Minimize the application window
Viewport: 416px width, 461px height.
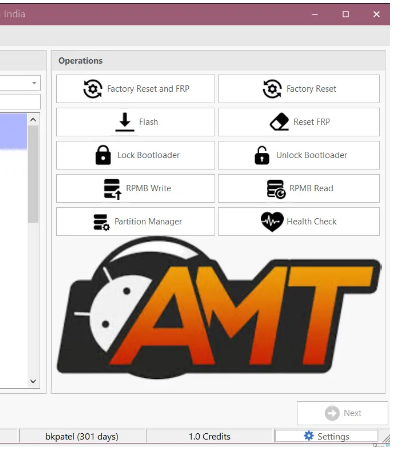click(x=315, y=14)
